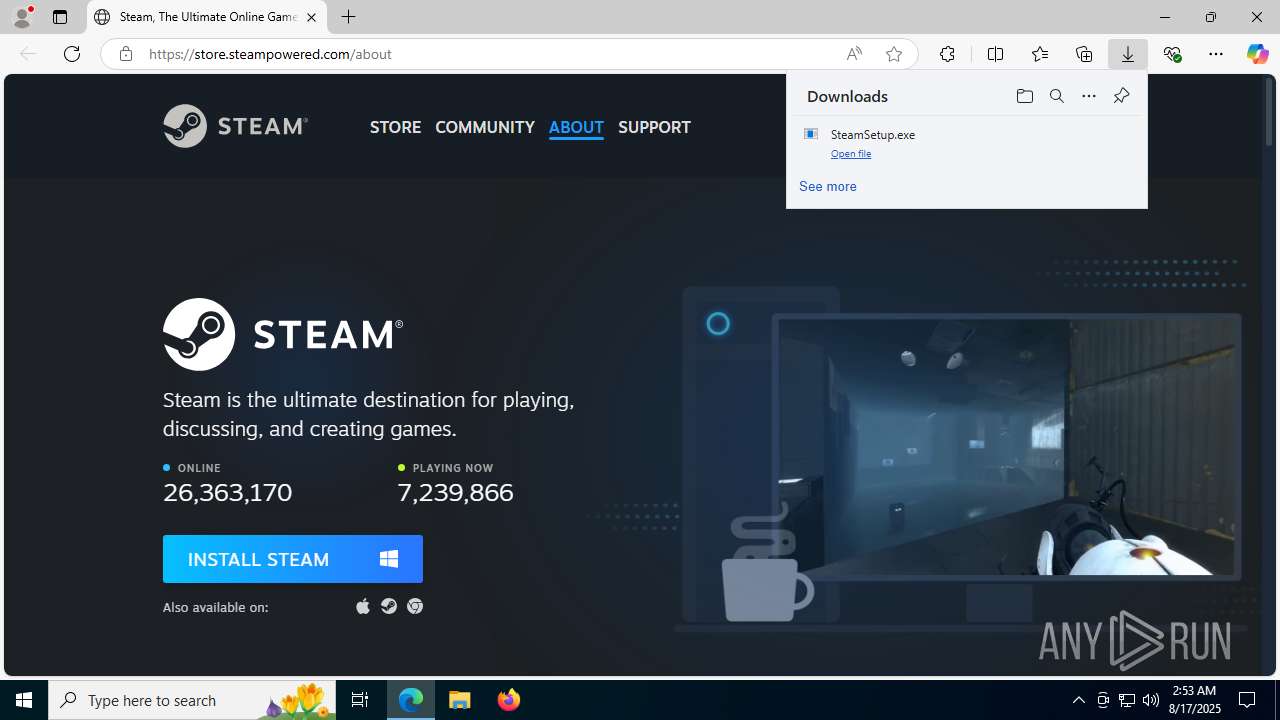This screenshot has height=720, width=1280.
Task: Open the Collections icon
Action: pyautogui.click(x=1084, y=54)
